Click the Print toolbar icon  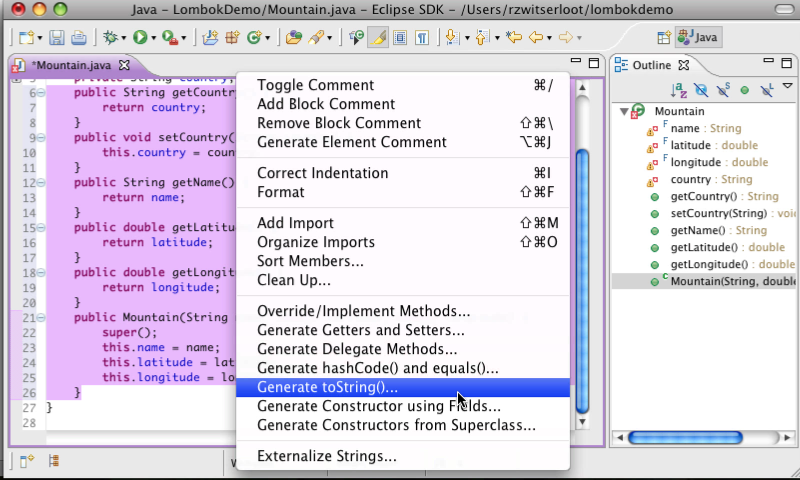[77, 38]
